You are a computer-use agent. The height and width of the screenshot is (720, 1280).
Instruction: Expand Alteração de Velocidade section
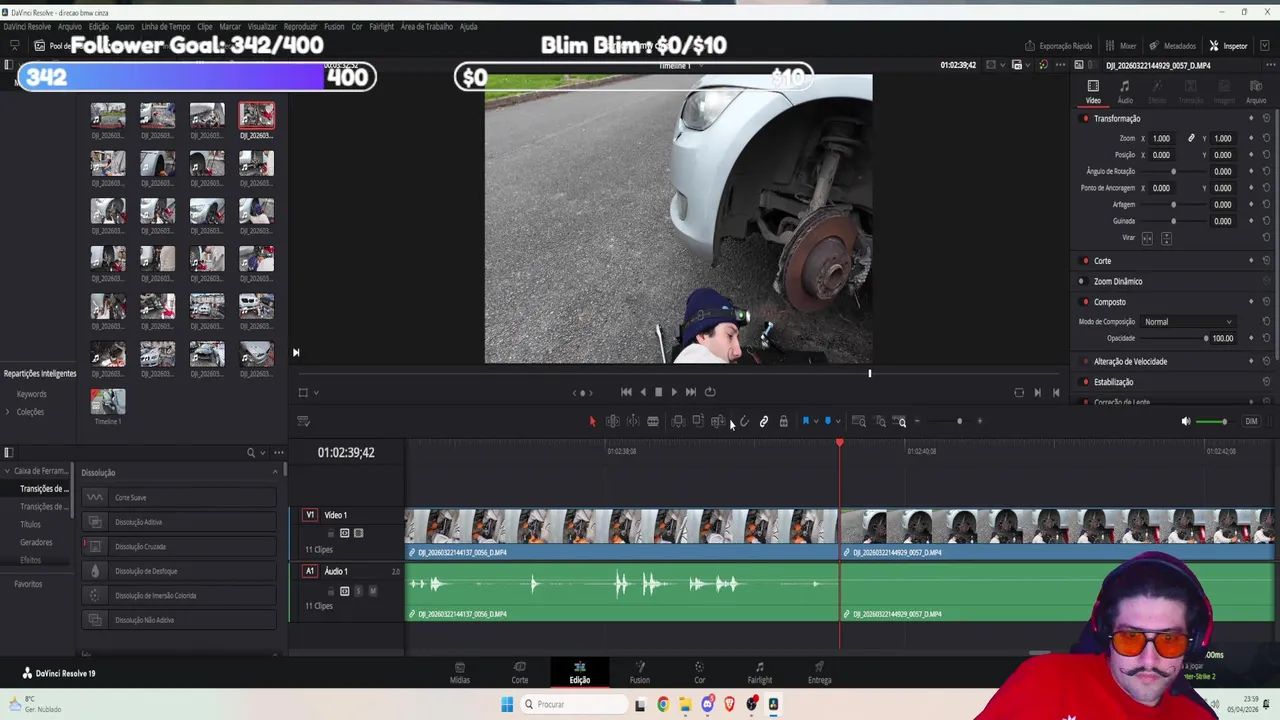[1130, 362]
